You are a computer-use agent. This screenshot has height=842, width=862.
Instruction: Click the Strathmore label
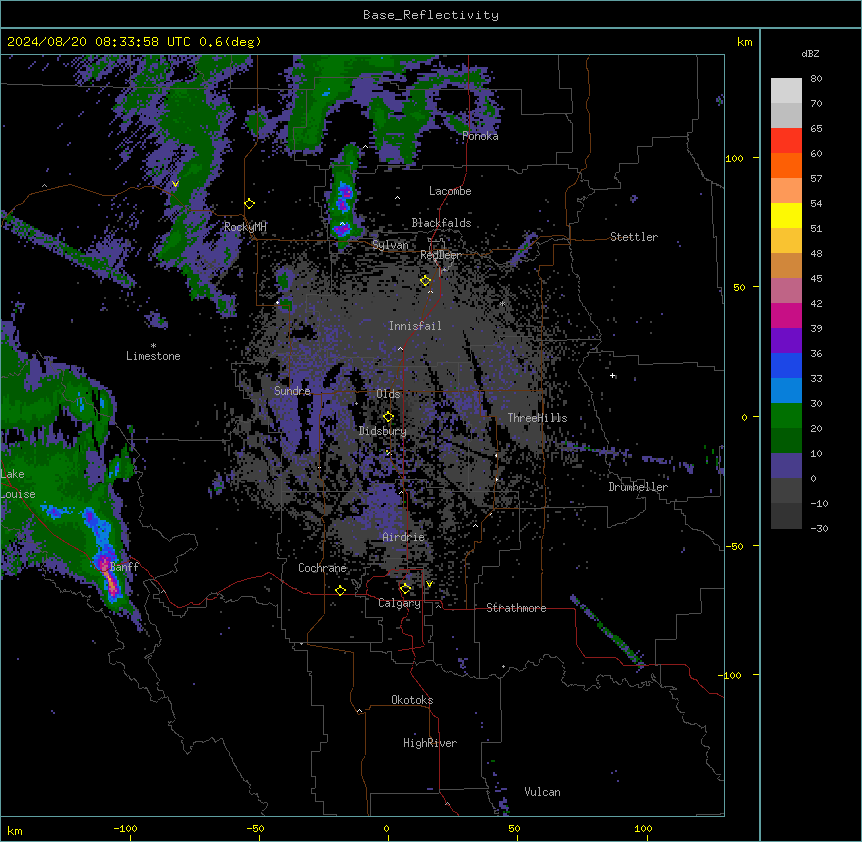tap(516, 608)
